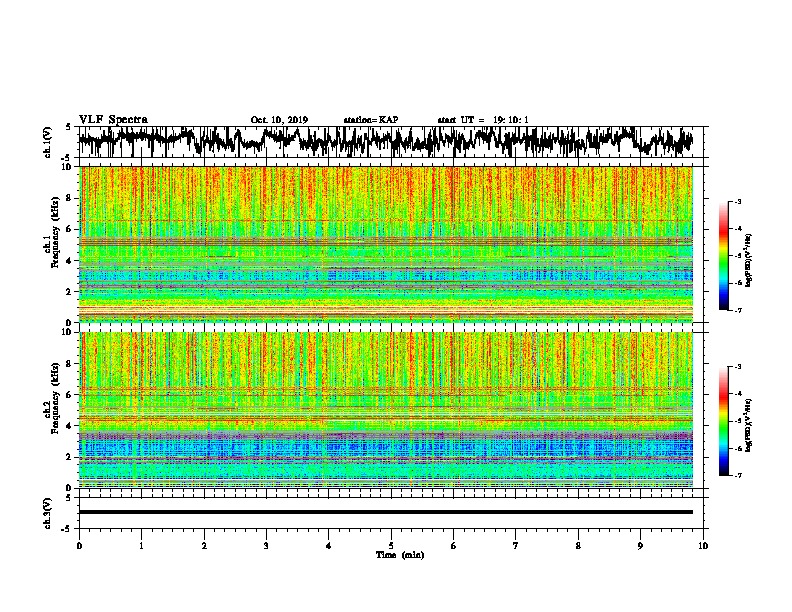Click the time axis tick label "7"
This screenshot has height=612, width=792.
516,546
